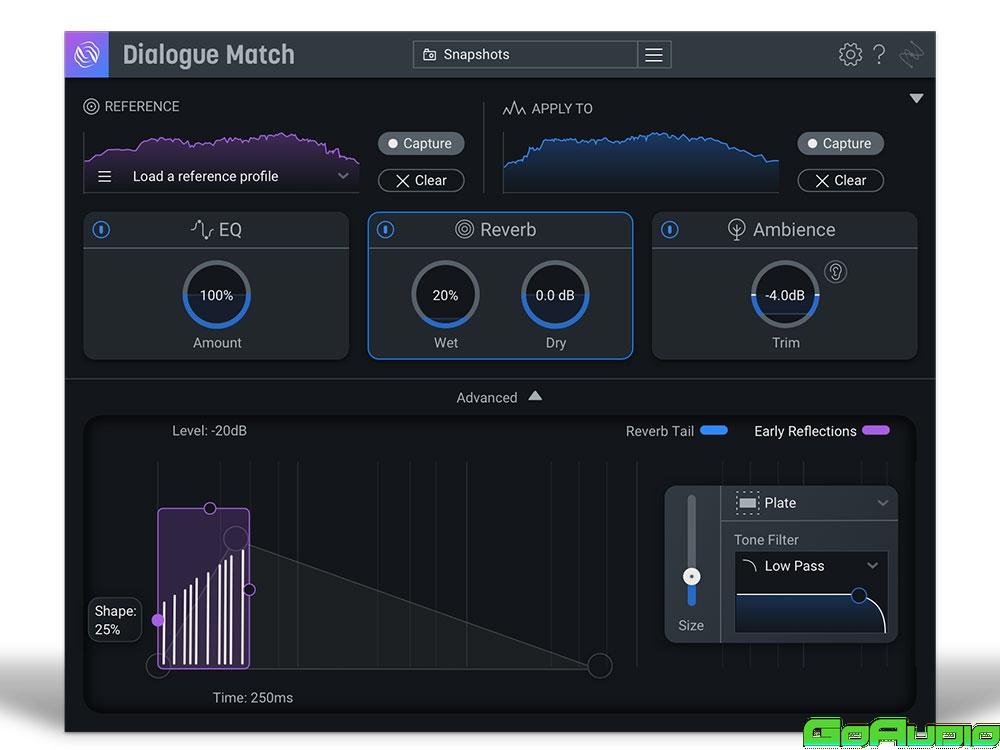
Task: Open help via question mark icon
Action: pyautogui.click(x=879, y=54)
